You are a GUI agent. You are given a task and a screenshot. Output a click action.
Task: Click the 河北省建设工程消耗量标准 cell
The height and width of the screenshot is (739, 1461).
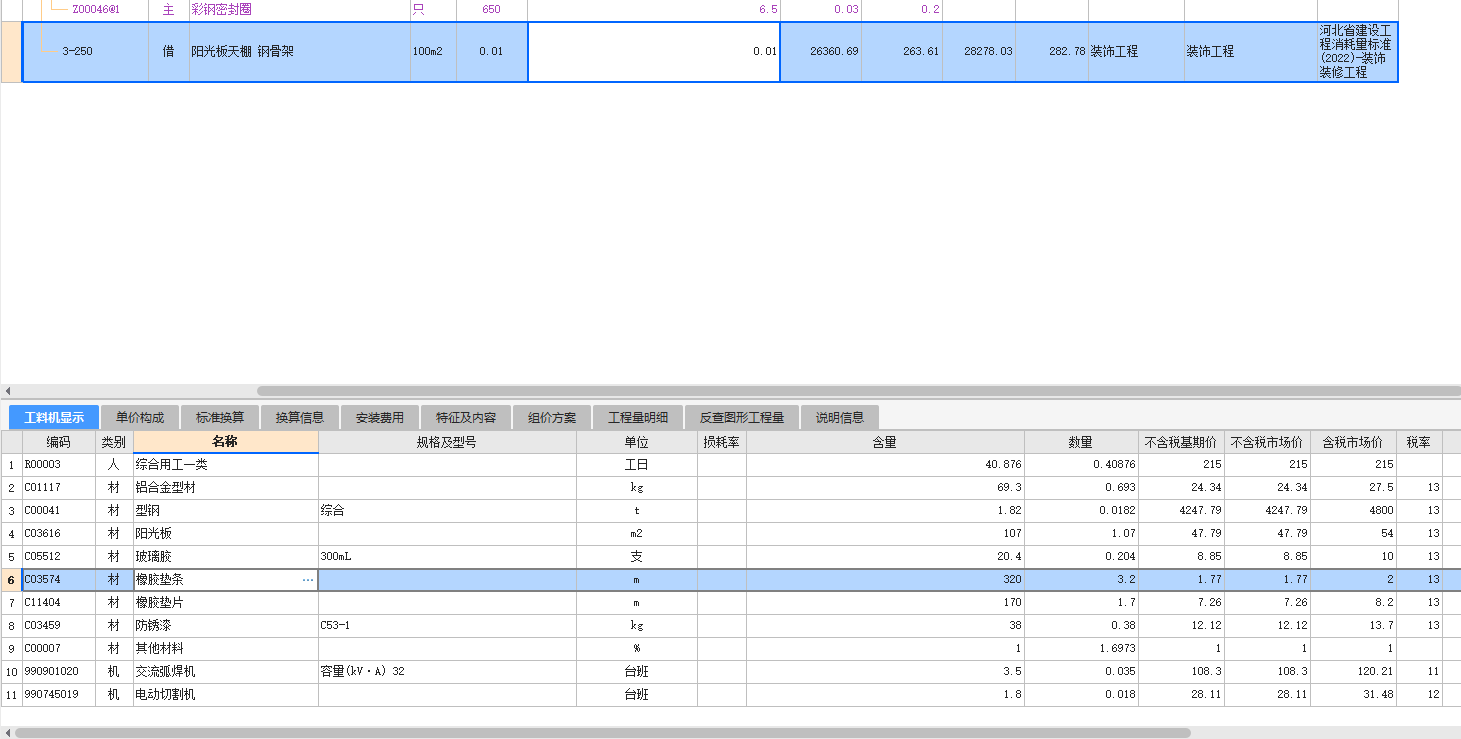click(1357, 52)
